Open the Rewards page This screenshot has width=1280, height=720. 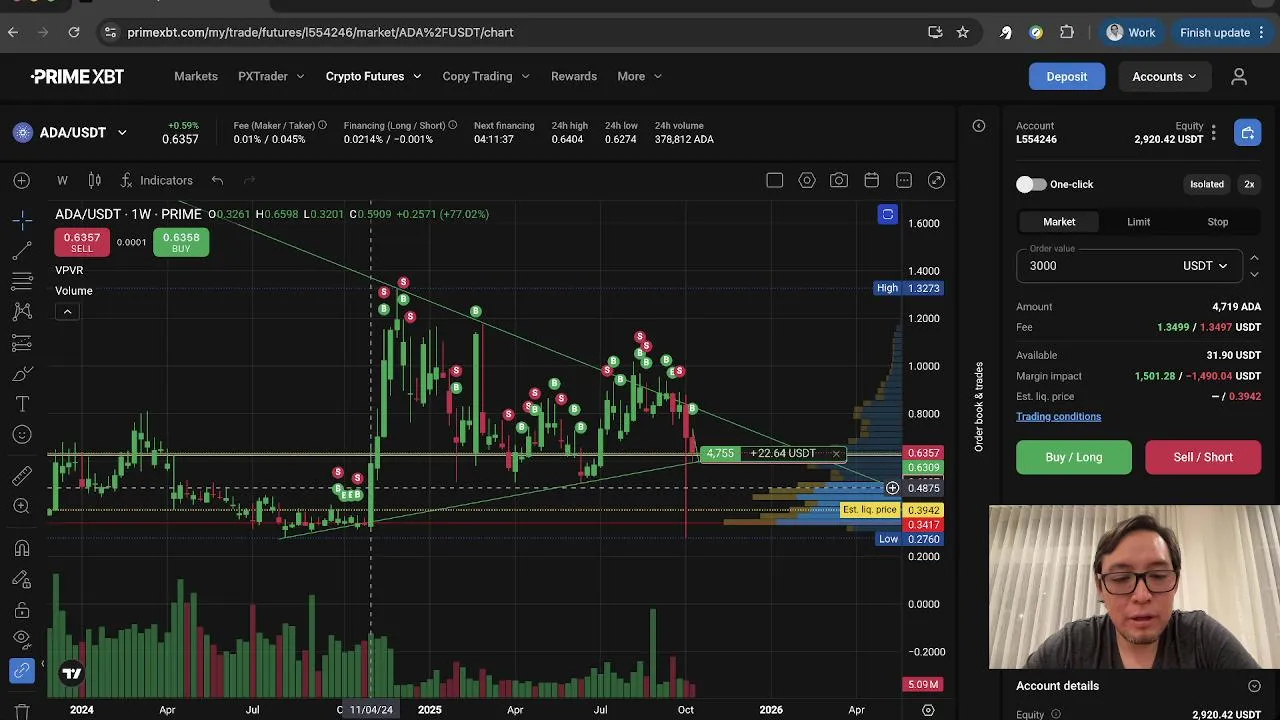pos(574,76)
